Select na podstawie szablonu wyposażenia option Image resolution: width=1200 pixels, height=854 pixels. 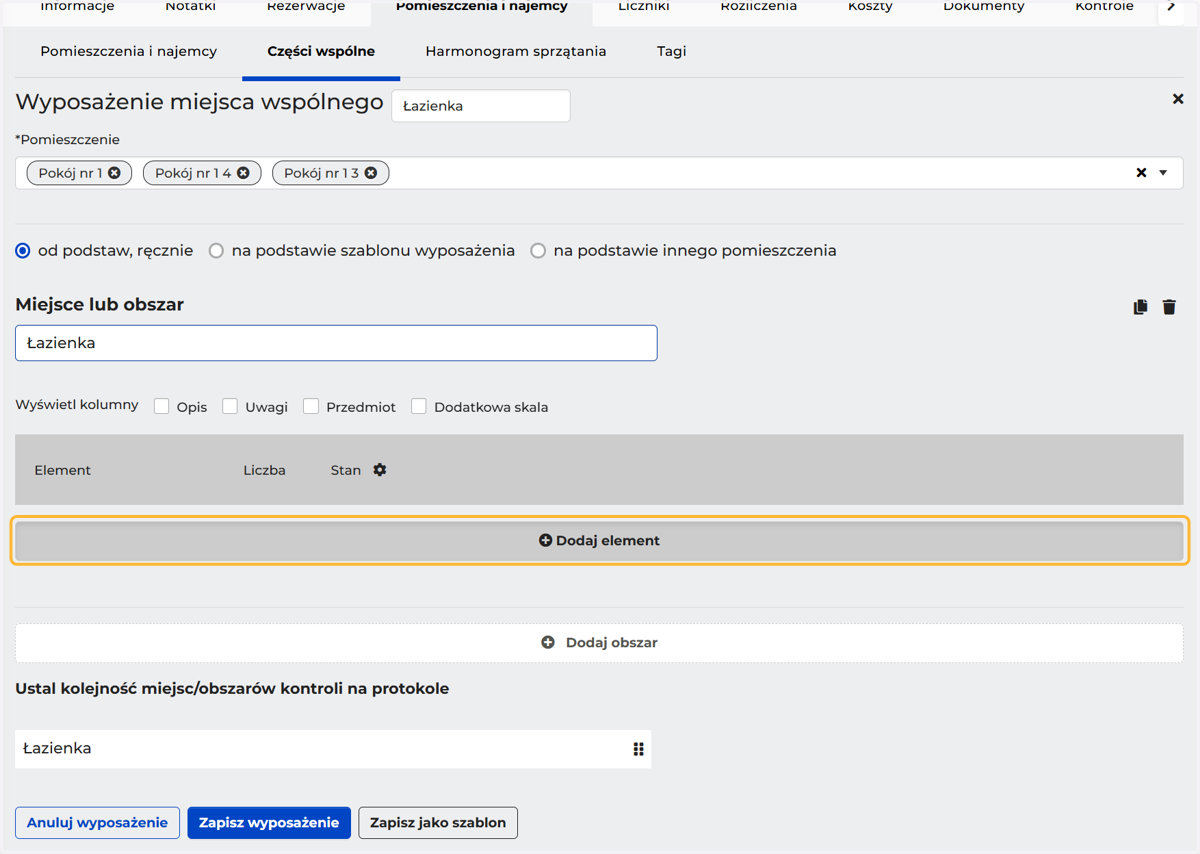[x=216, y=251]
